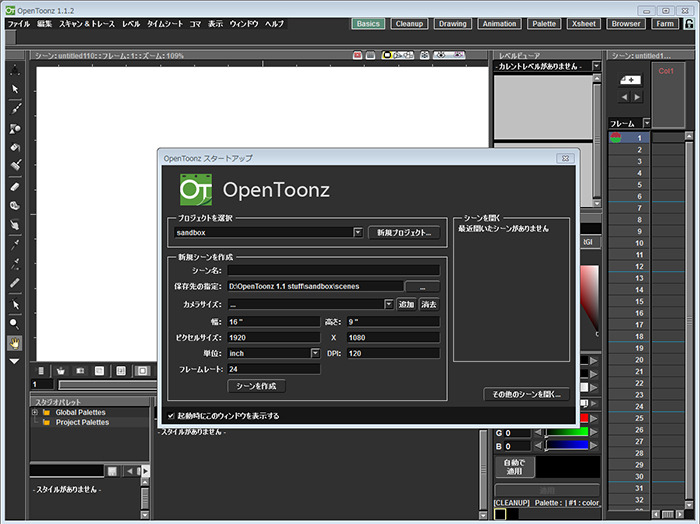700x524 pixels.
Task: Click the browse button next to save path
Action: pos(422,287)
